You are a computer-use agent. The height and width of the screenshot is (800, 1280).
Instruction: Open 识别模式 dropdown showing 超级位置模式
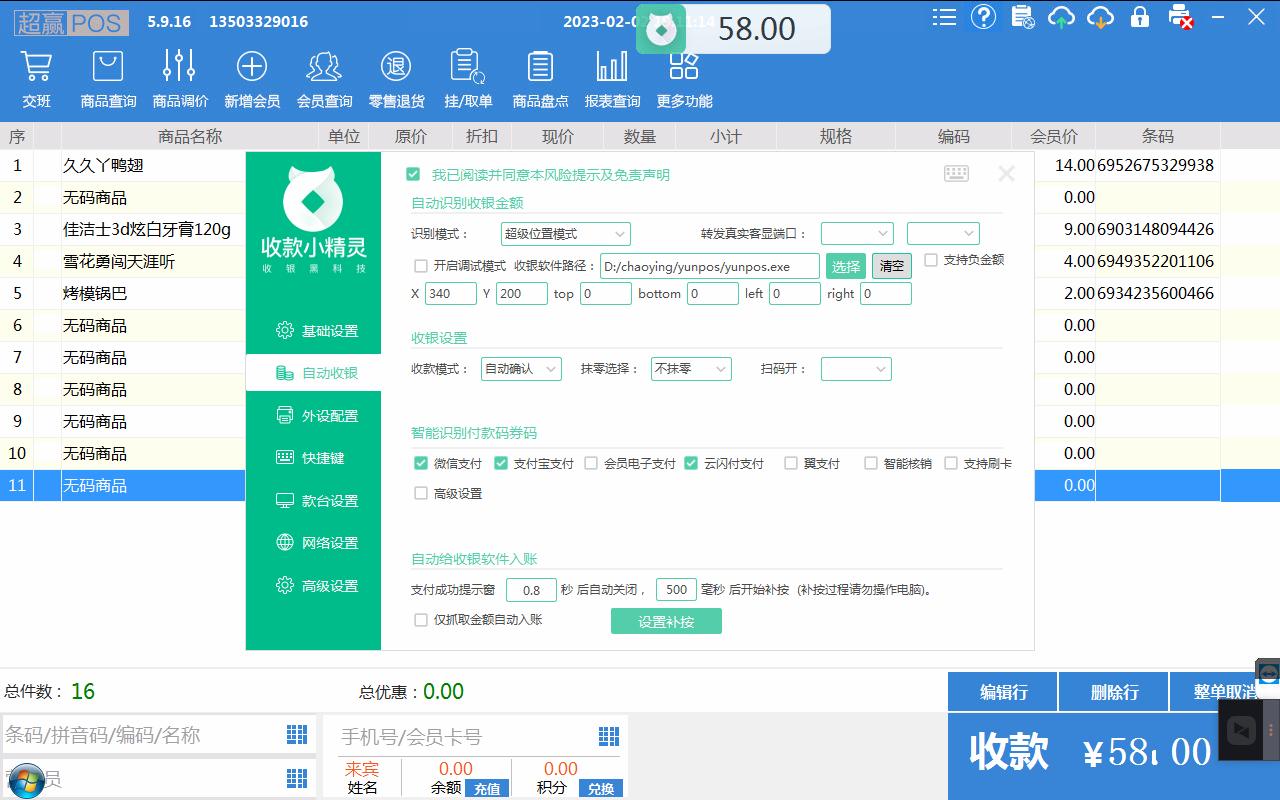[565, 234]
